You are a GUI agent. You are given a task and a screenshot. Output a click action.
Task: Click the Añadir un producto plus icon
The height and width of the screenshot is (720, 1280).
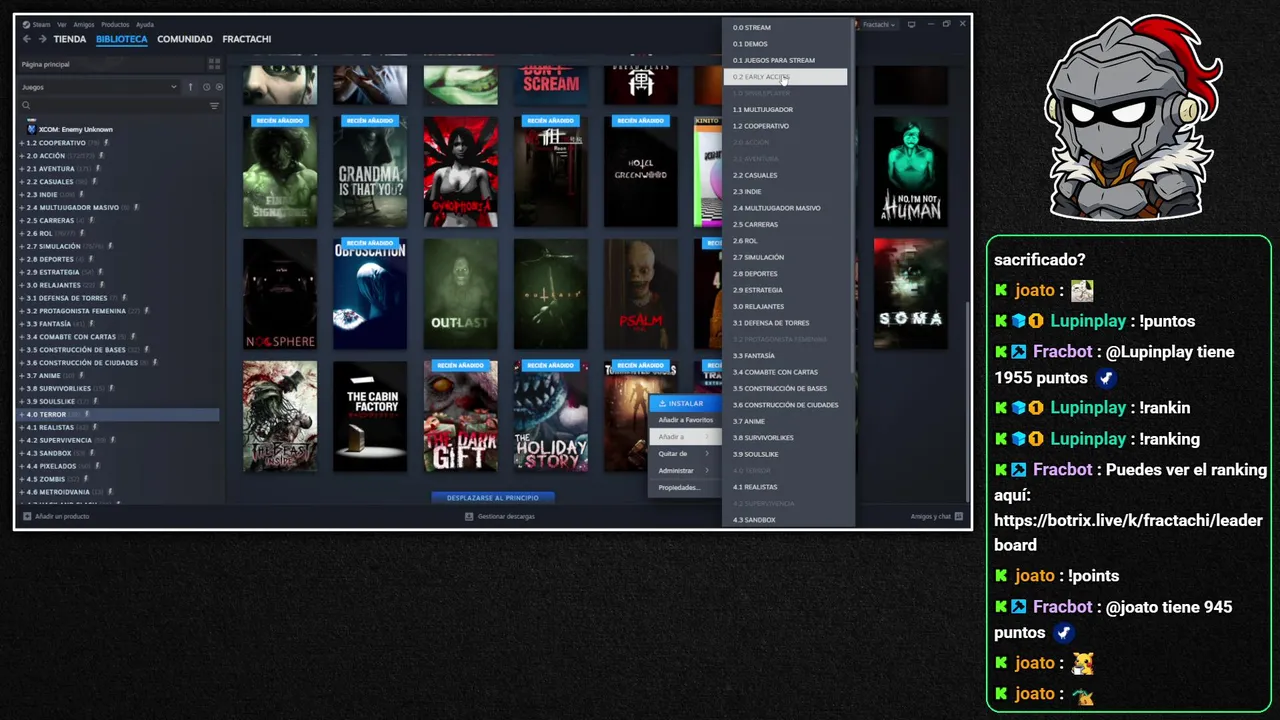[x=27, y=516]
